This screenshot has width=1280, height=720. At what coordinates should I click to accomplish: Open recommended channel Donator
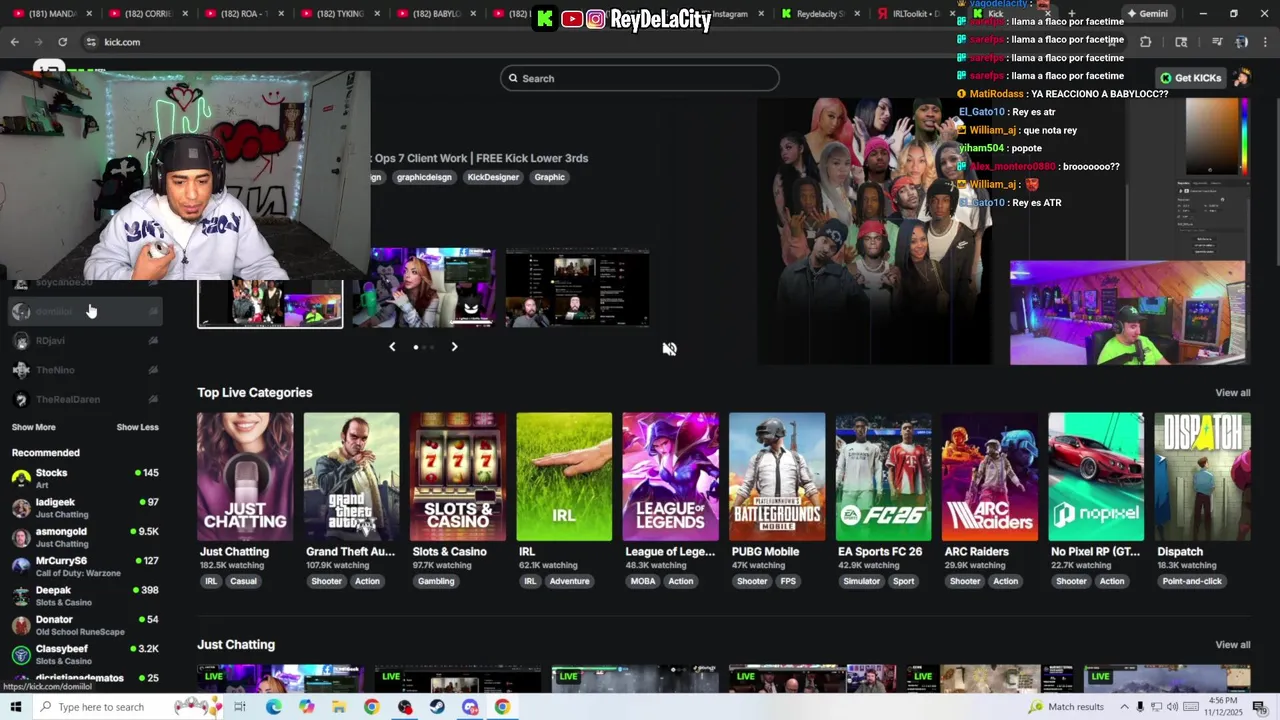pos(85,625)
